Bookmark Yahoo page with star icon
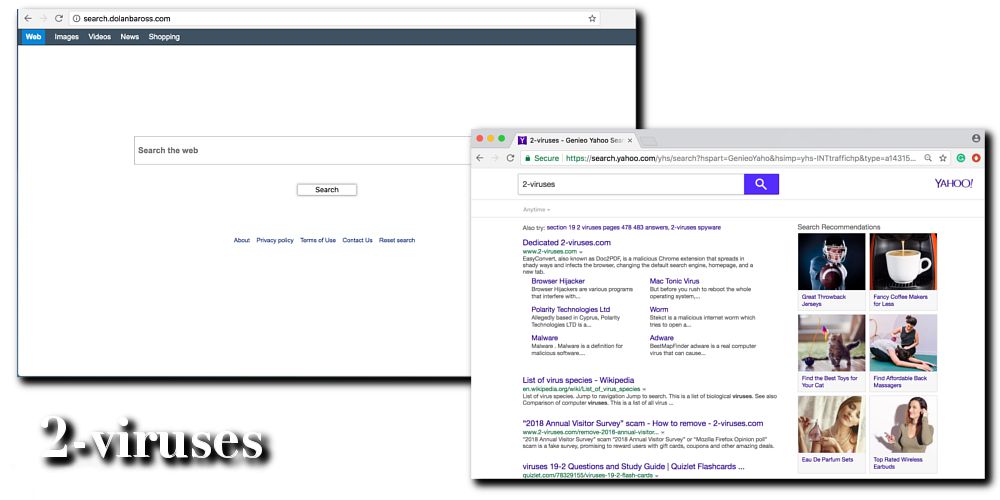1000x500 pixels. tap(943, 158)
